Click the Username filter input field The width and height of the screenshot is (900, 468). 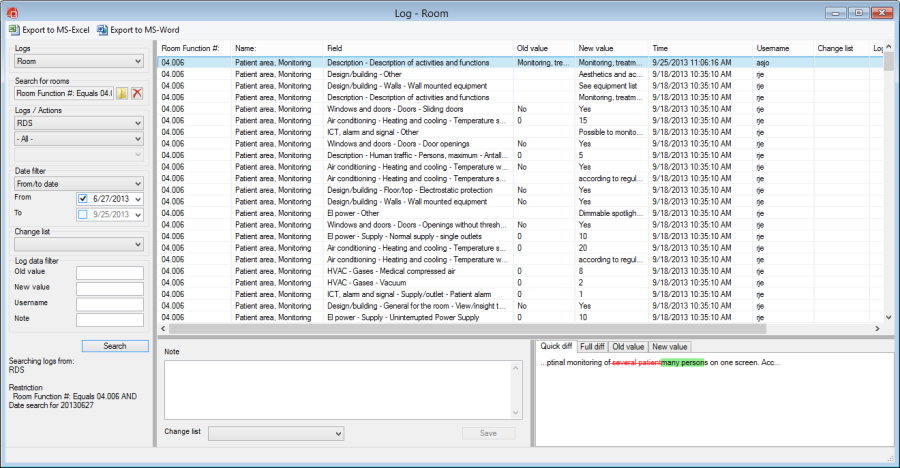109,304
